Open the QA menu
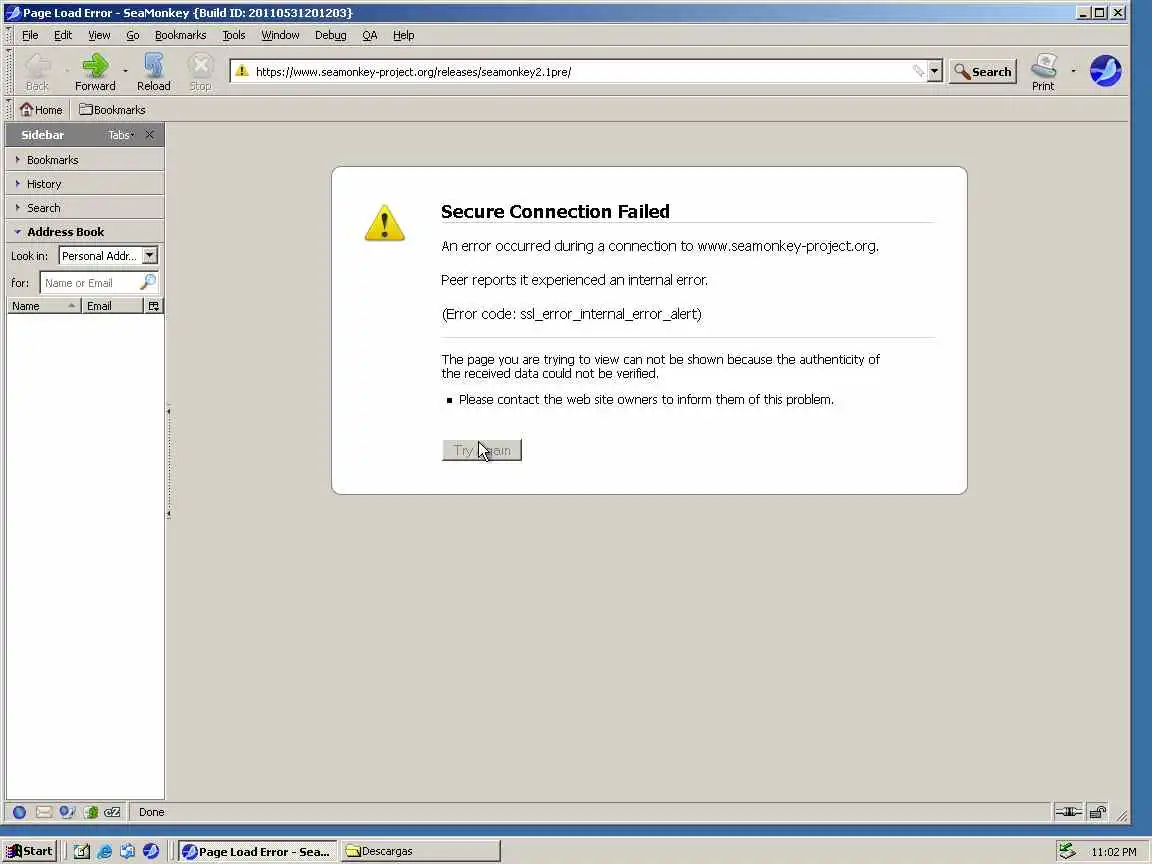 point(370,35)
